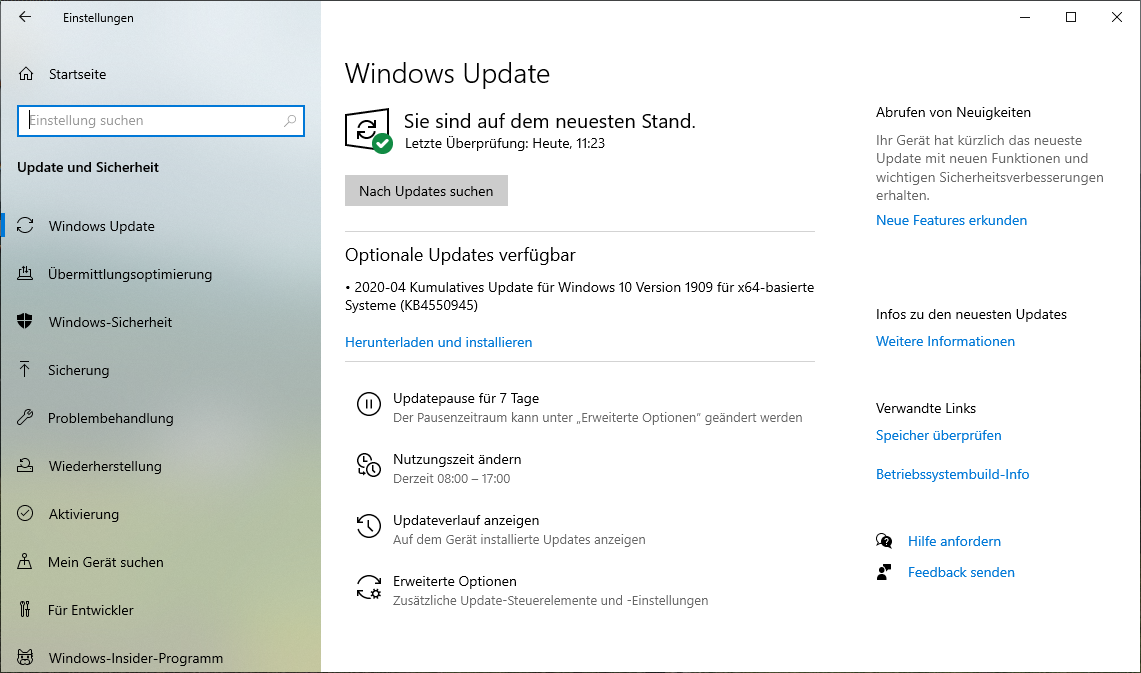Click the update status icon with green check

click(x=368, y=132)
